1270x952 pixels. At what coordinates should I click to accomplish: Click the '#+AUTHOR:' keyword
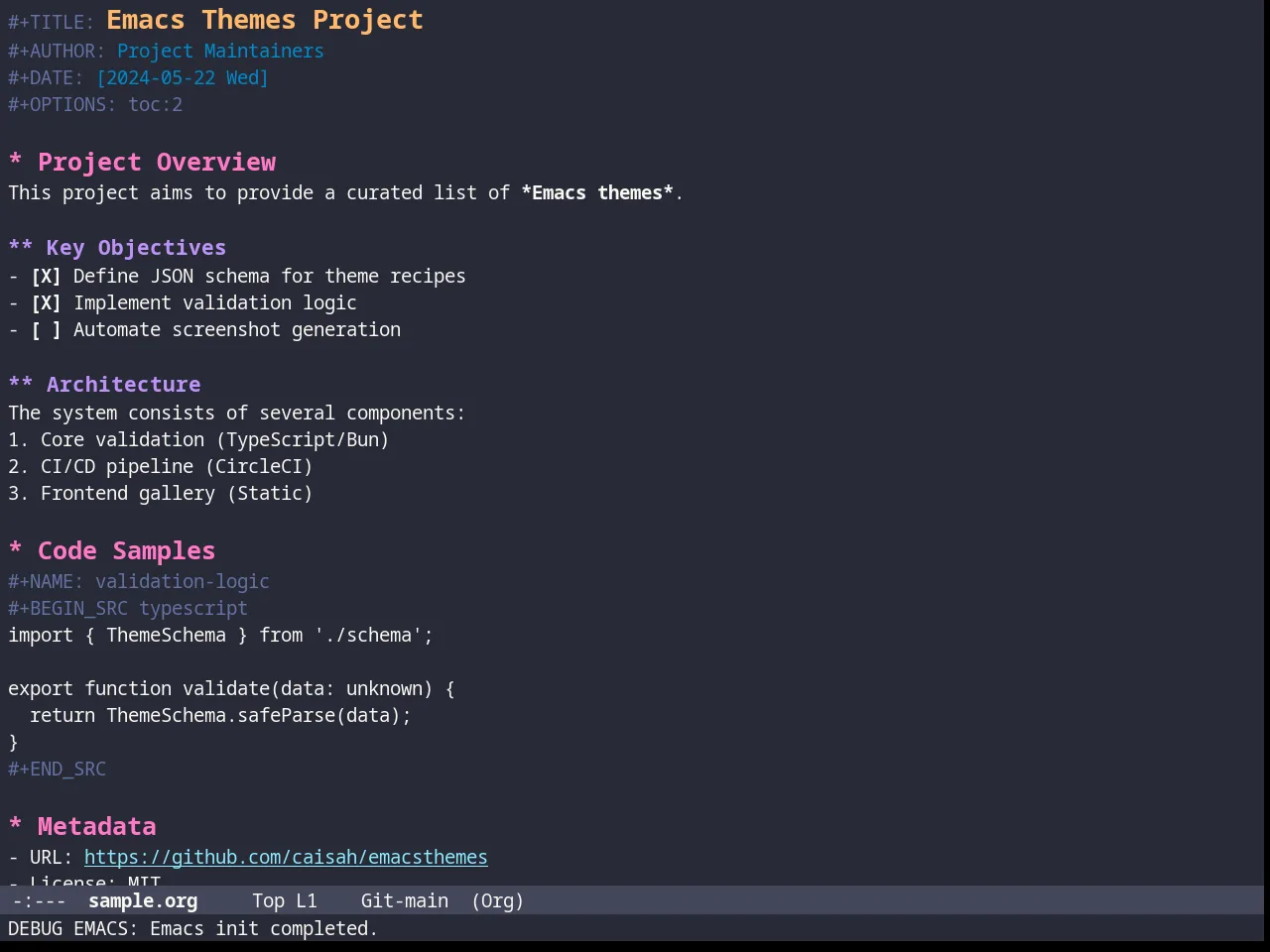tap(57, 51)
